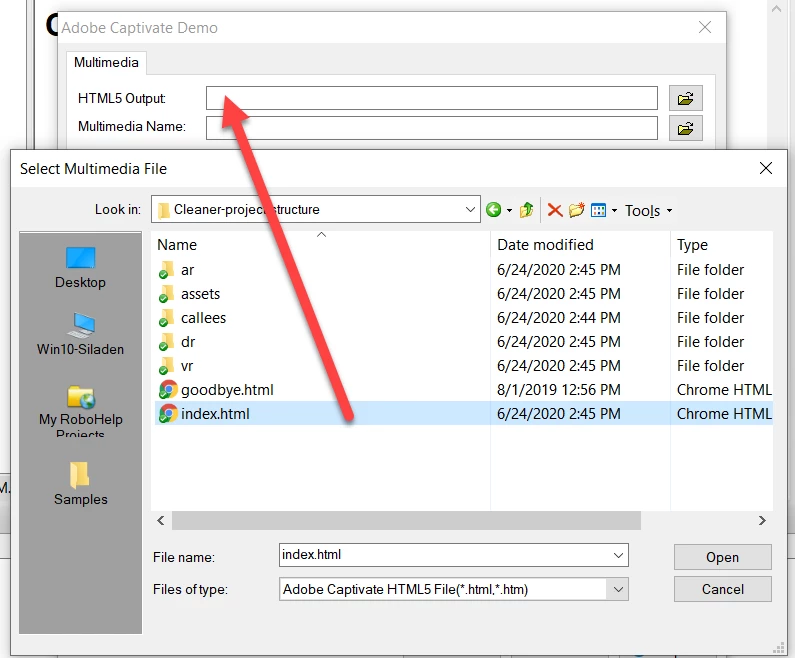Select the assets folder
The image size is (795, 658).
pyautogui.click(x=200, y=294)
